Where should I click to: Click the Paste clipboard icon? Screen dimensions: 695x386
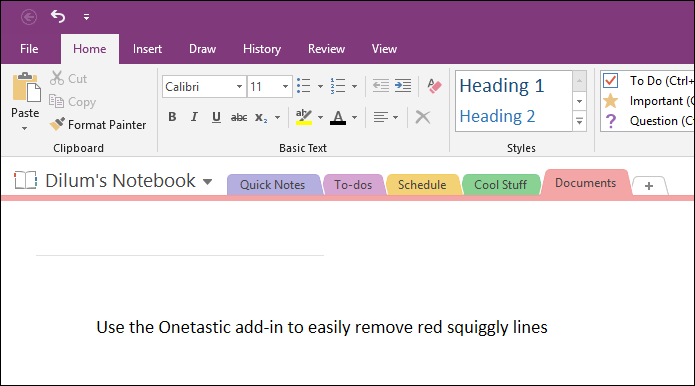[x=26, y=87]
